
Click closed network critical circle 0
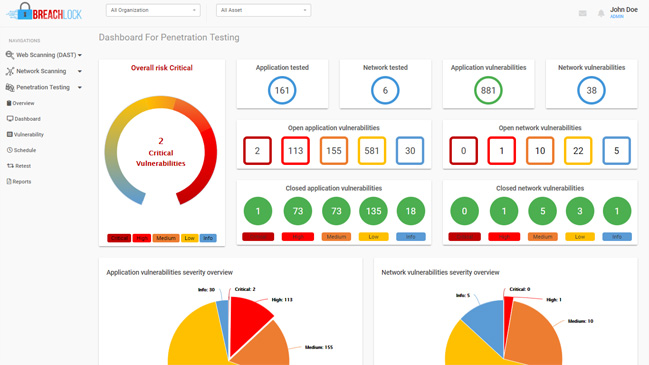(x=464, y=211)
